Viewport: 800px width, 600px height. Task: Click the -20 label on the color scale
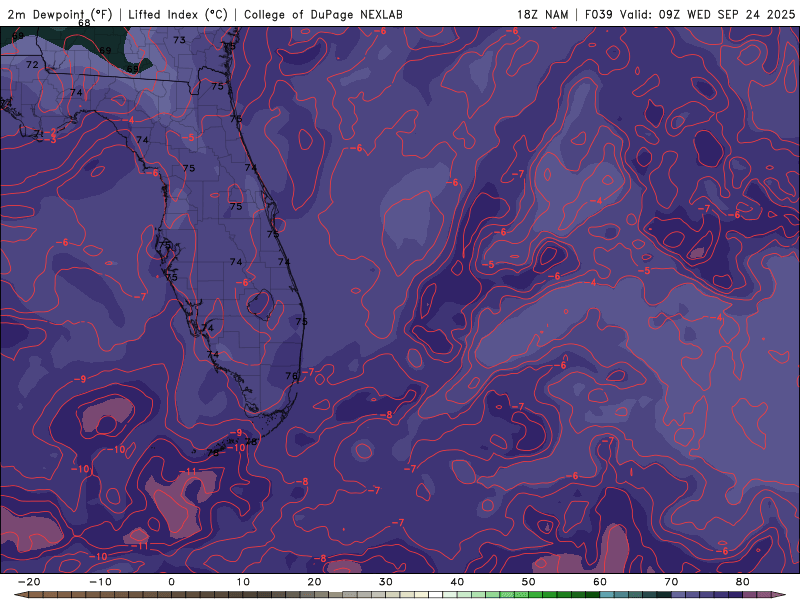click(x=29, y=582)
